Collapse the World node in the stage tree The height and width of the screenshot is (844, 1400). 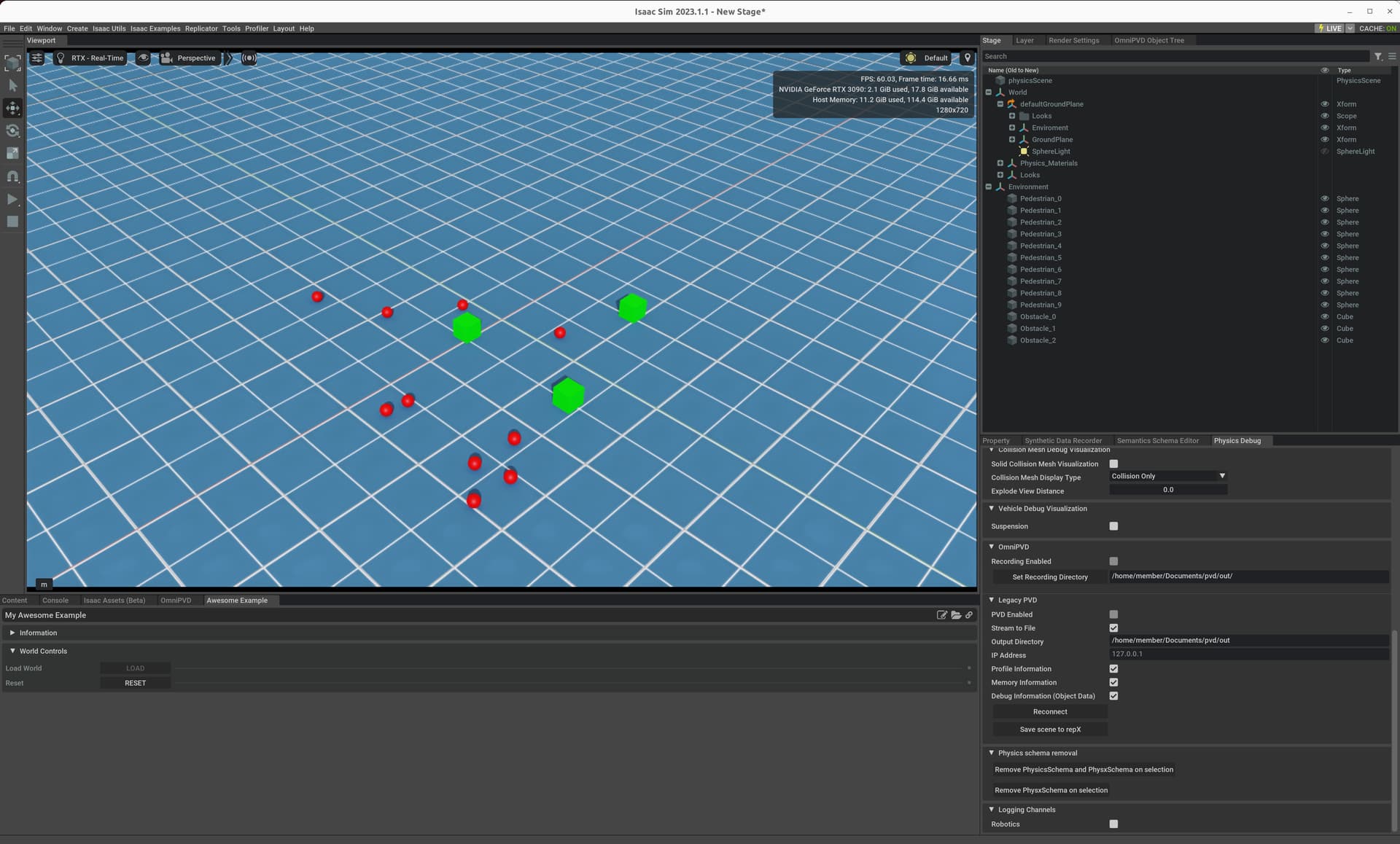pos(989,93)
